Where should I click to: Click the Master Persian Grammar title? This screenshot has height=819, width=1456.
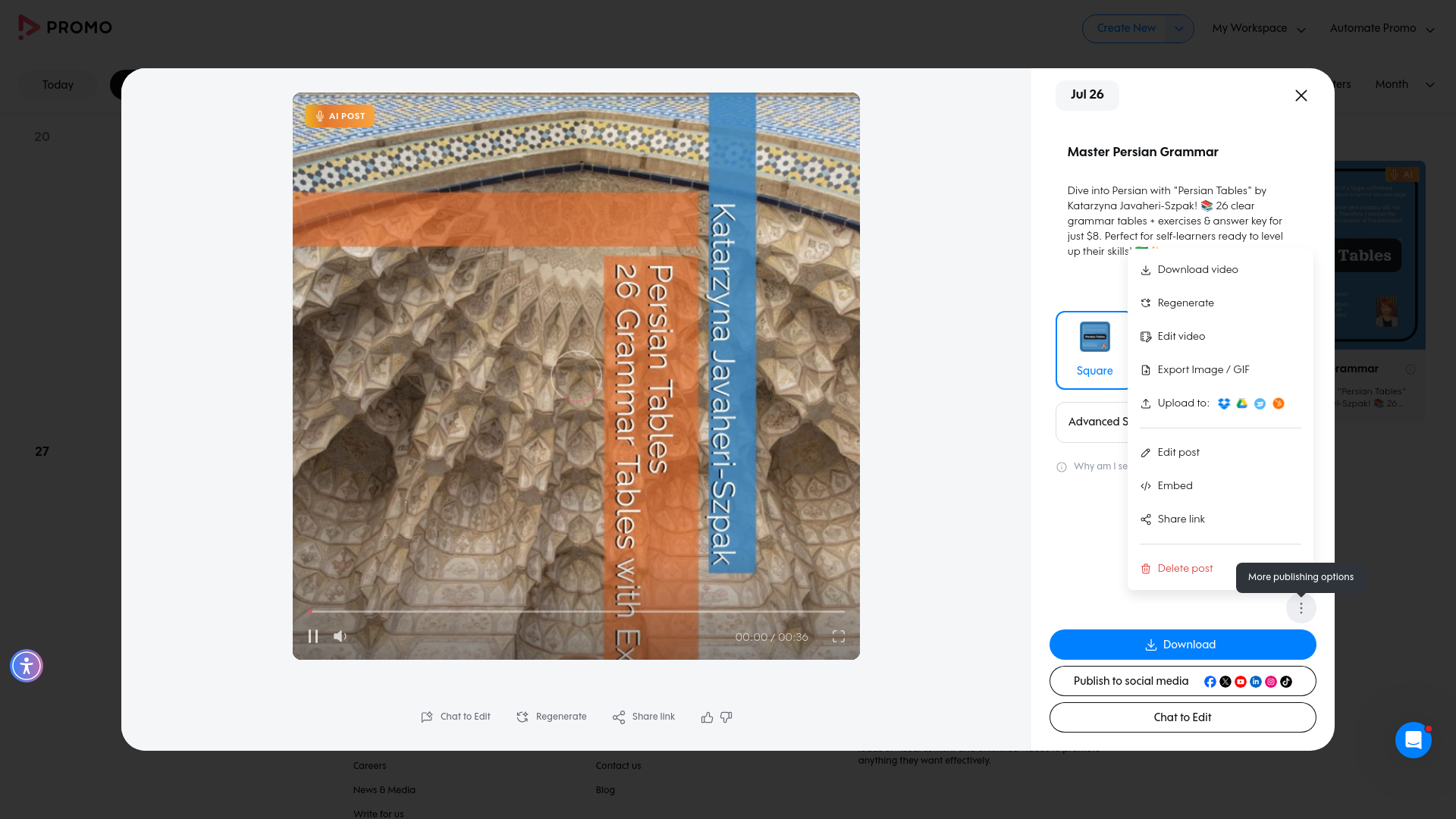click(x=1142, y=152)
